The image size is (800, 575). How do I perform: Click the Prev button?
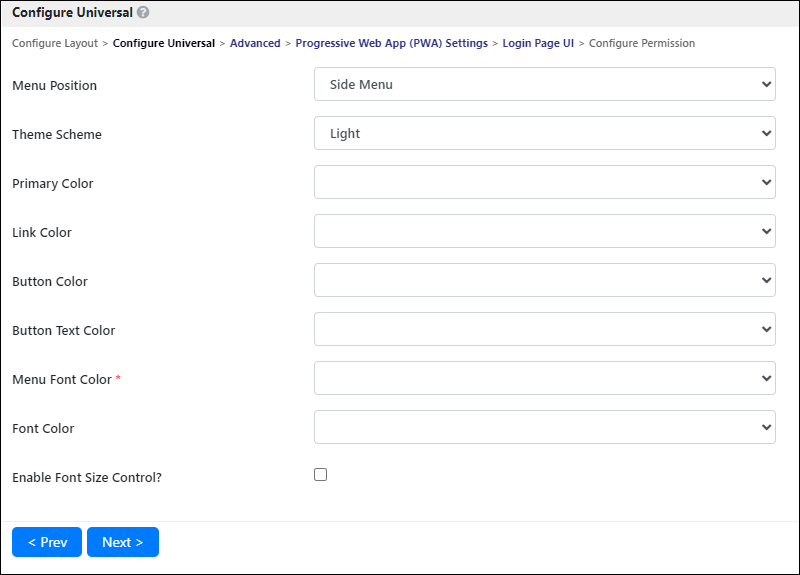click(47, 542)
